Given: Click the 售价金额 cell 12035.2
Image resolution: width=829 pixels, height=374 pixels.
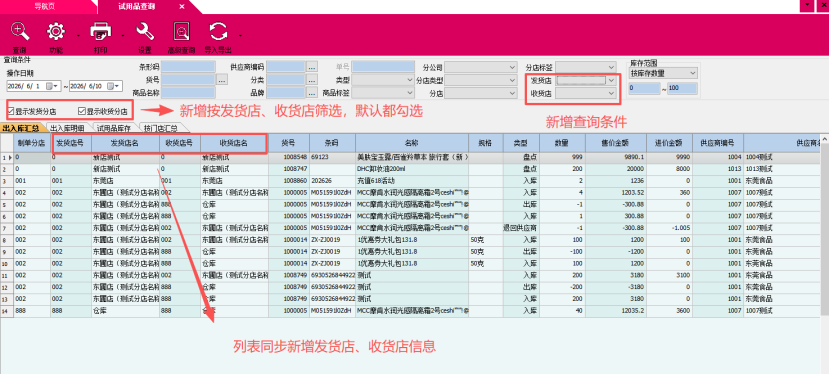Looking at the screenshot, I should click(x=616, y=311).
